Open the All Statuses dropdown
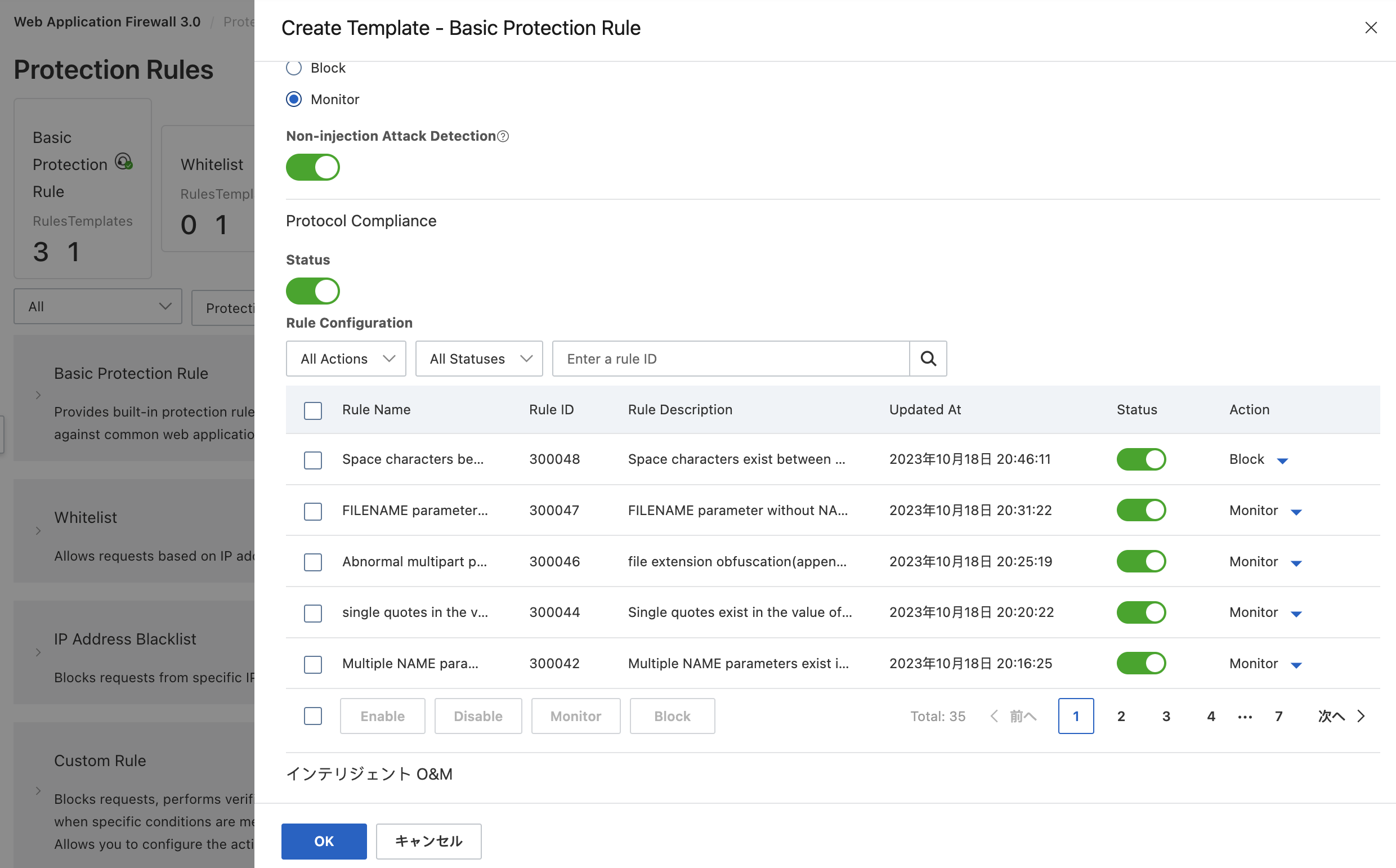Viewport: 1396px width, 868px height. (x=478, y=359)
